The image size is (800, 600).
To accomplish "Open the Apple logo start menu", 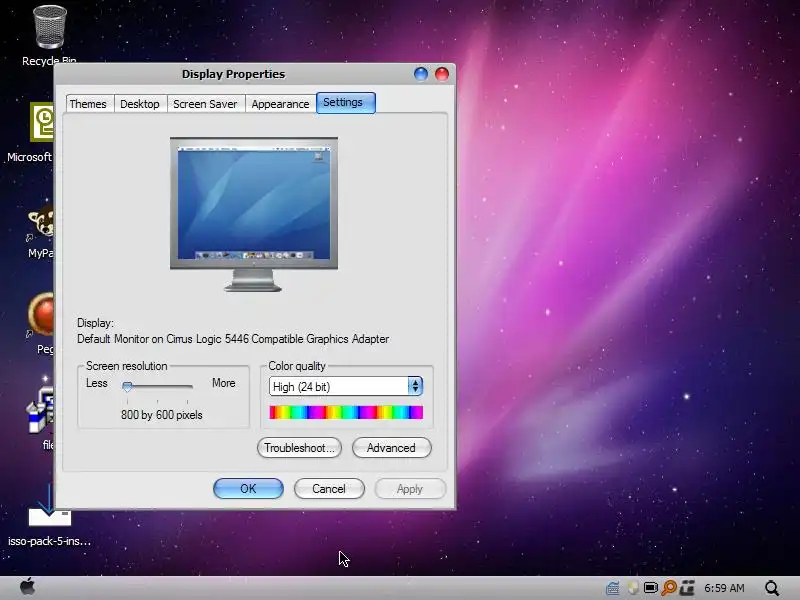I will point(28,587).
